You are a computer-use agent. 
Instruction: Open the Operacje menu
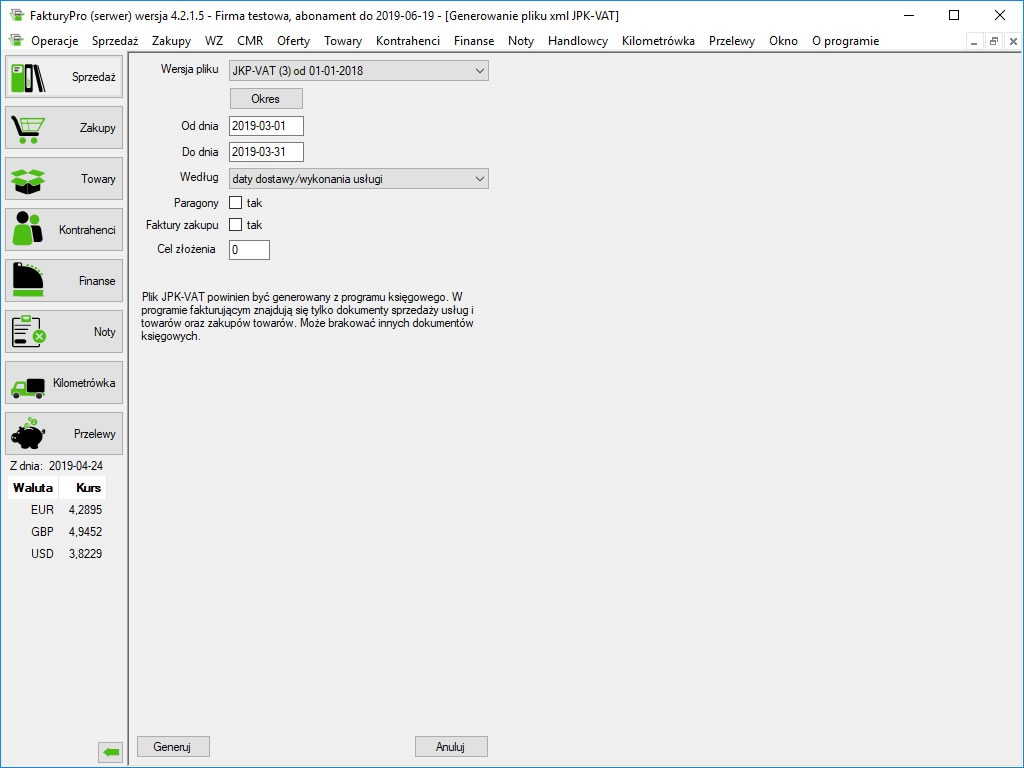(54, 41)
